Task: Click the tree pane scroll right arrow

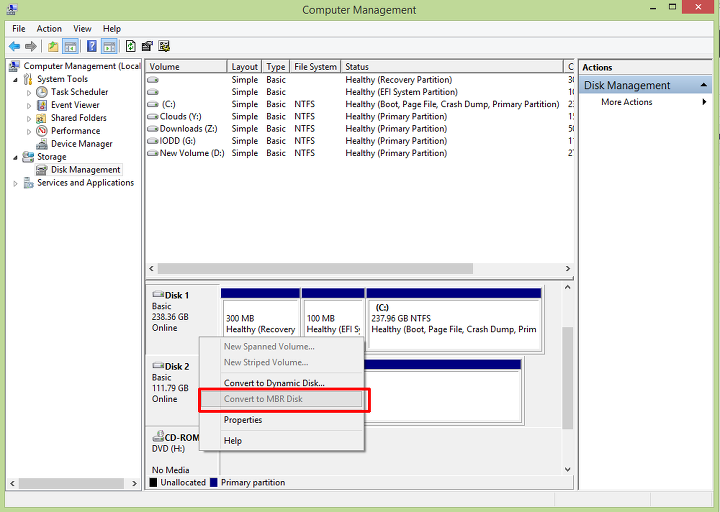Action: pyautogui.click(x=134, y=484)
